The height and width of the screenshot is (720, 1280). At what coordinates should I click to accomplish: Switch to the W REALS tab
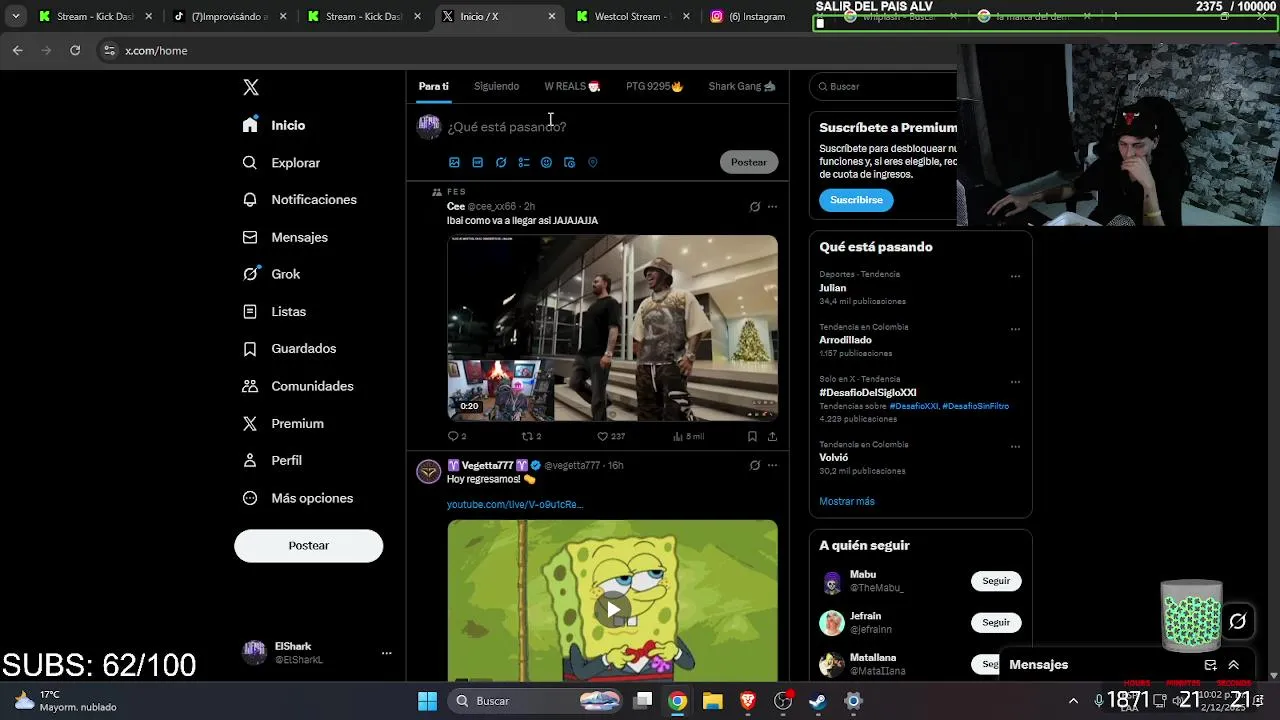click(572, 86)
